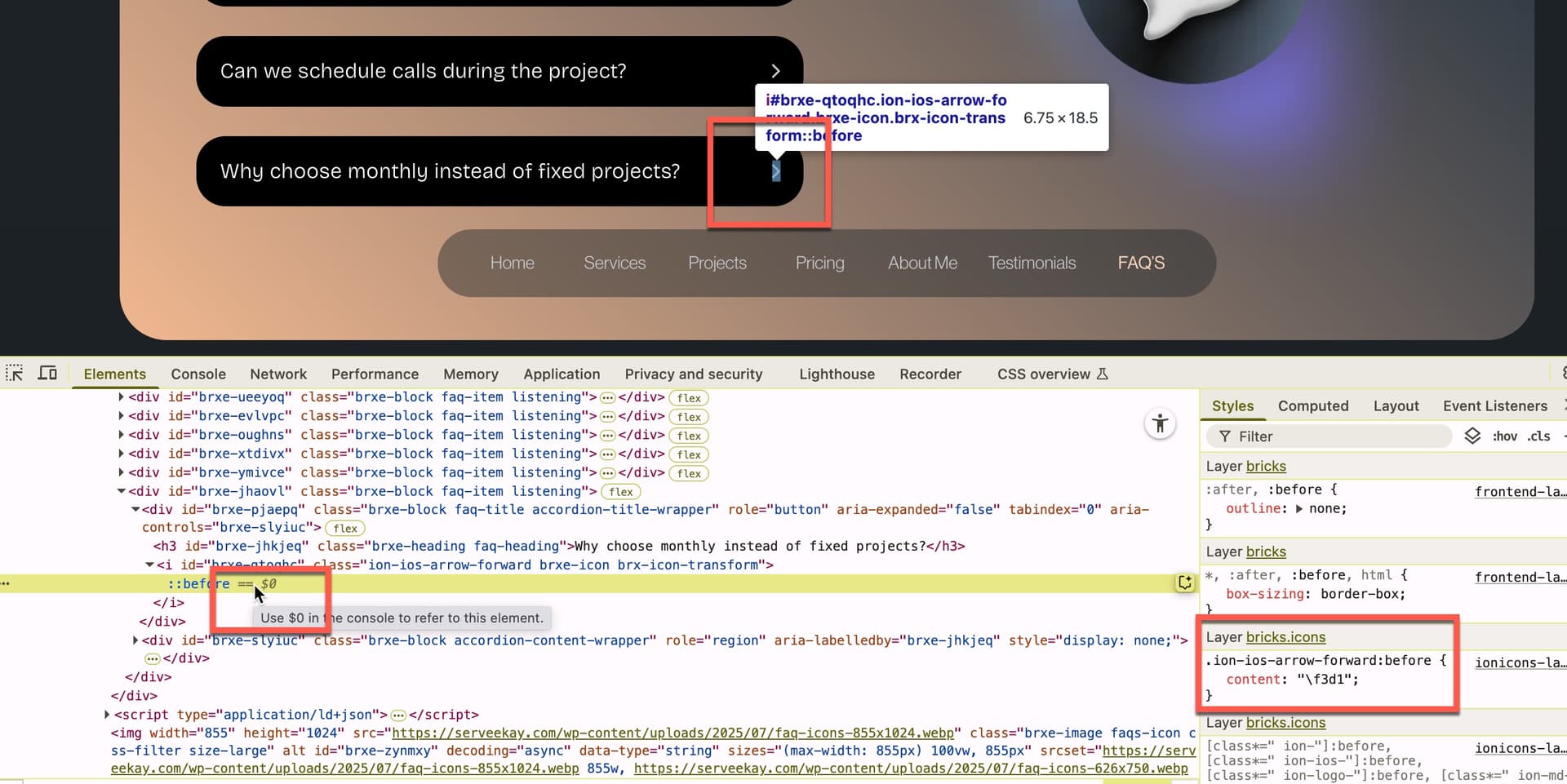The height and width of the screenshot is (784, 1567).
Task: Expand the brxe-slyiuc accordion content node
Action: pos(135,640)
